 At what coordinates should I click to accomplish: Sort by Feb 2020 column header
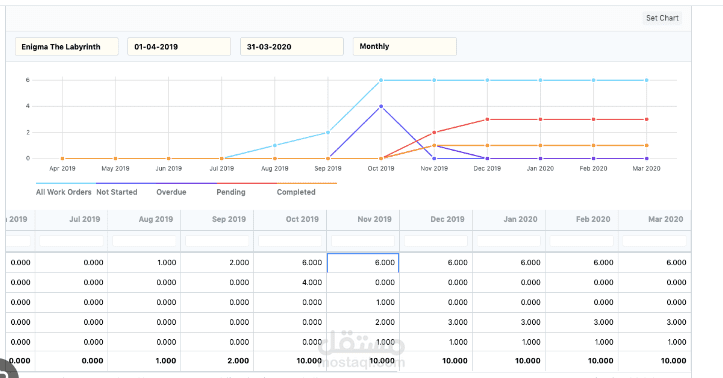581,219
